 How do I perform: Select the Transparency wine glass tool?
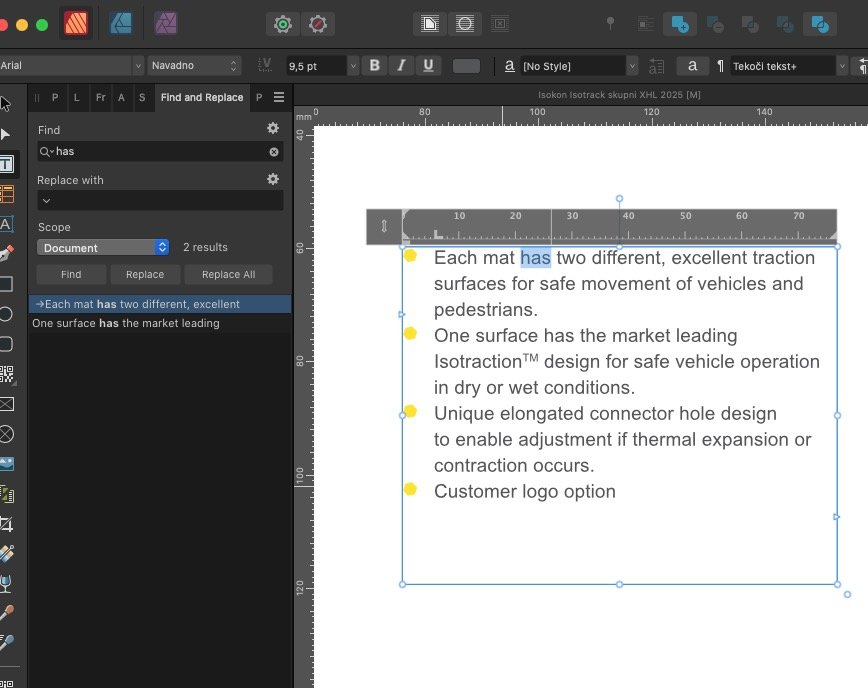(x=6, y=583)
